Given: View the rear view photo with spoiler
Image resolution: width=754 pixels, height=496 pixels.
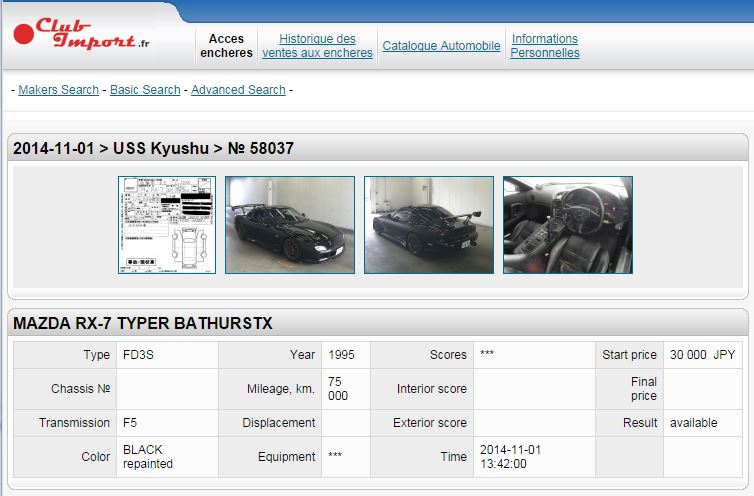Looking at the screenshot, I should [429, 225].
